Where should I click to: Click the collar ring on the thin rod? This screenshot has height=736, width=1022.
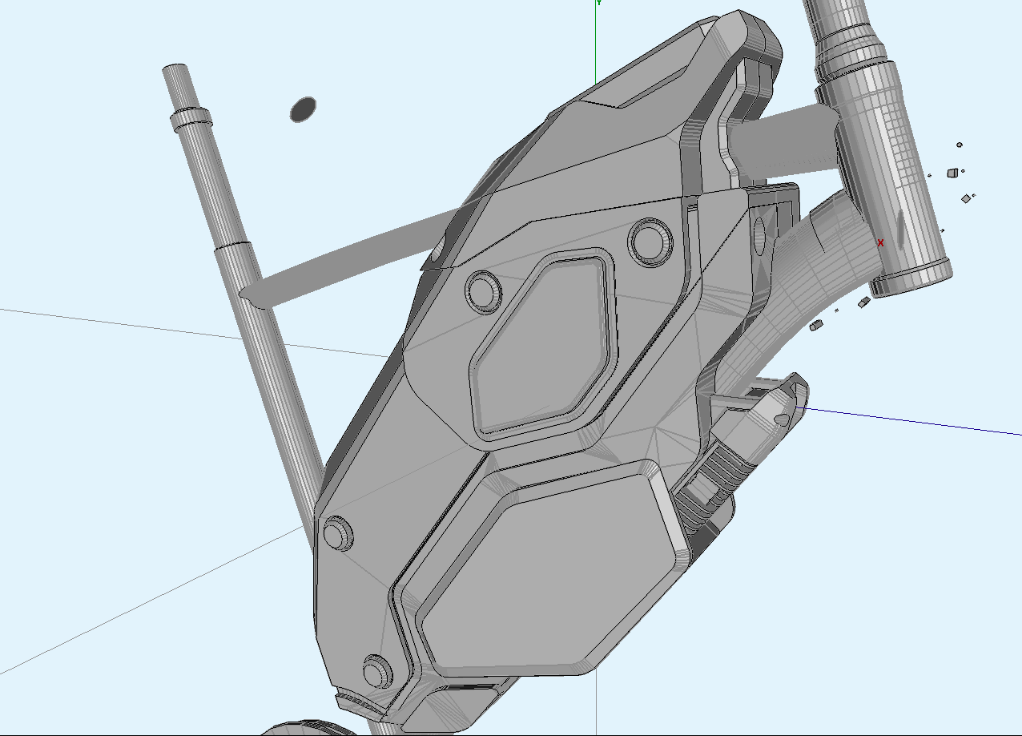coord(190,119)
